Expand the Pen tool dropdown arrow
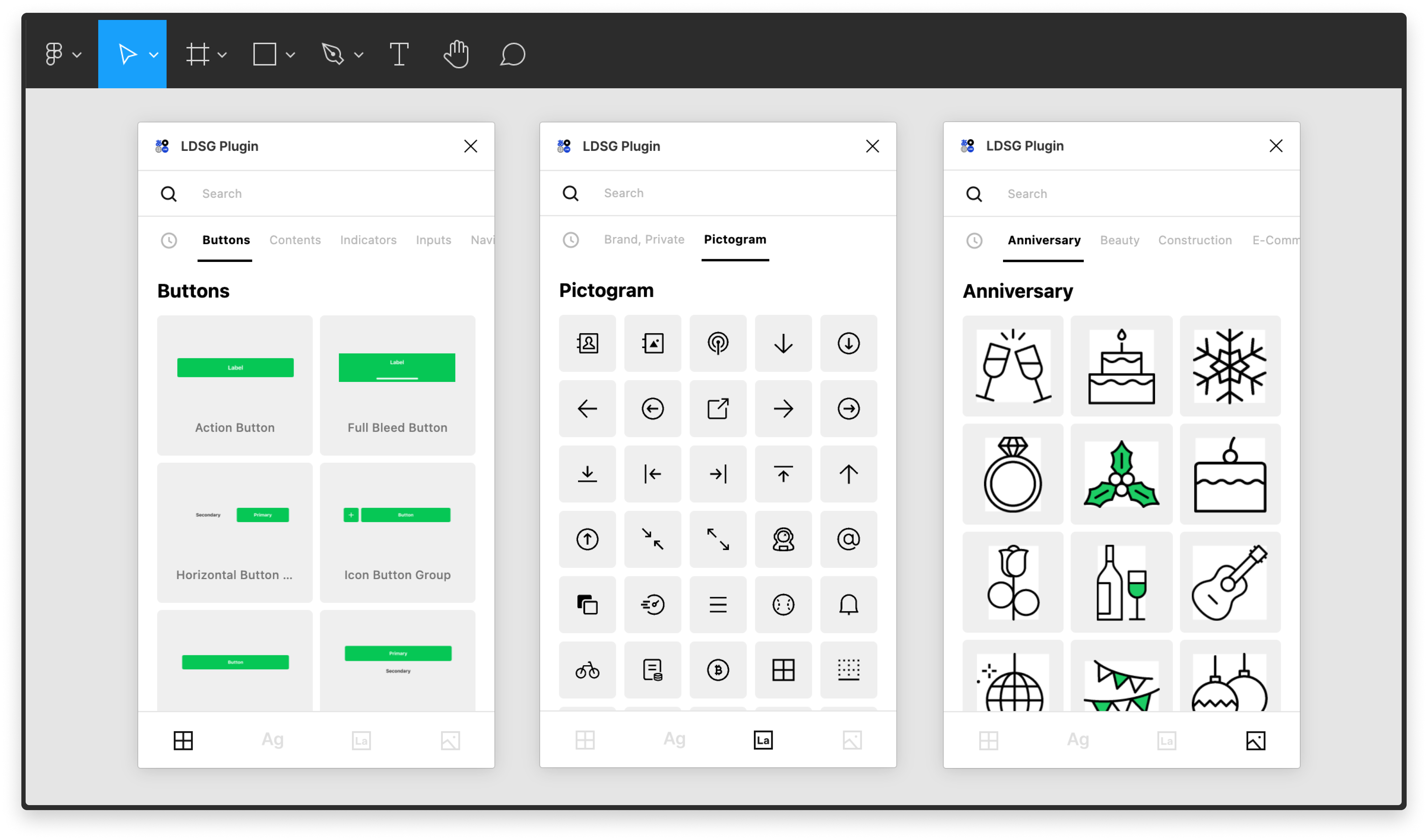This screenshot has width=1428, height=840. [x=359, y=55]
